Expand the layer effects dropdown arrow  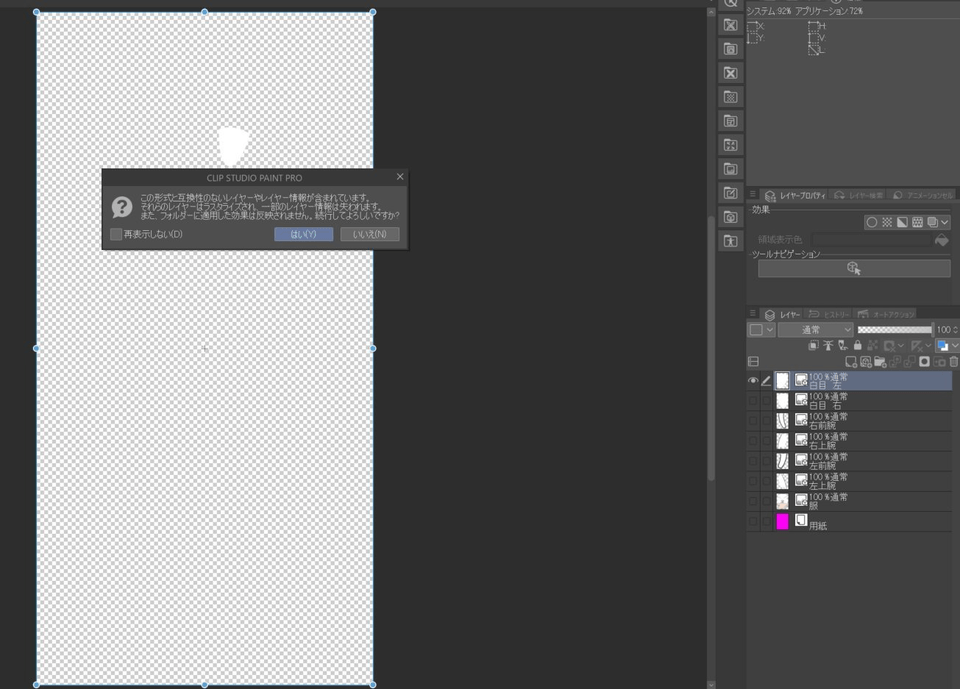pyautogui.click(x=945, y=222)
